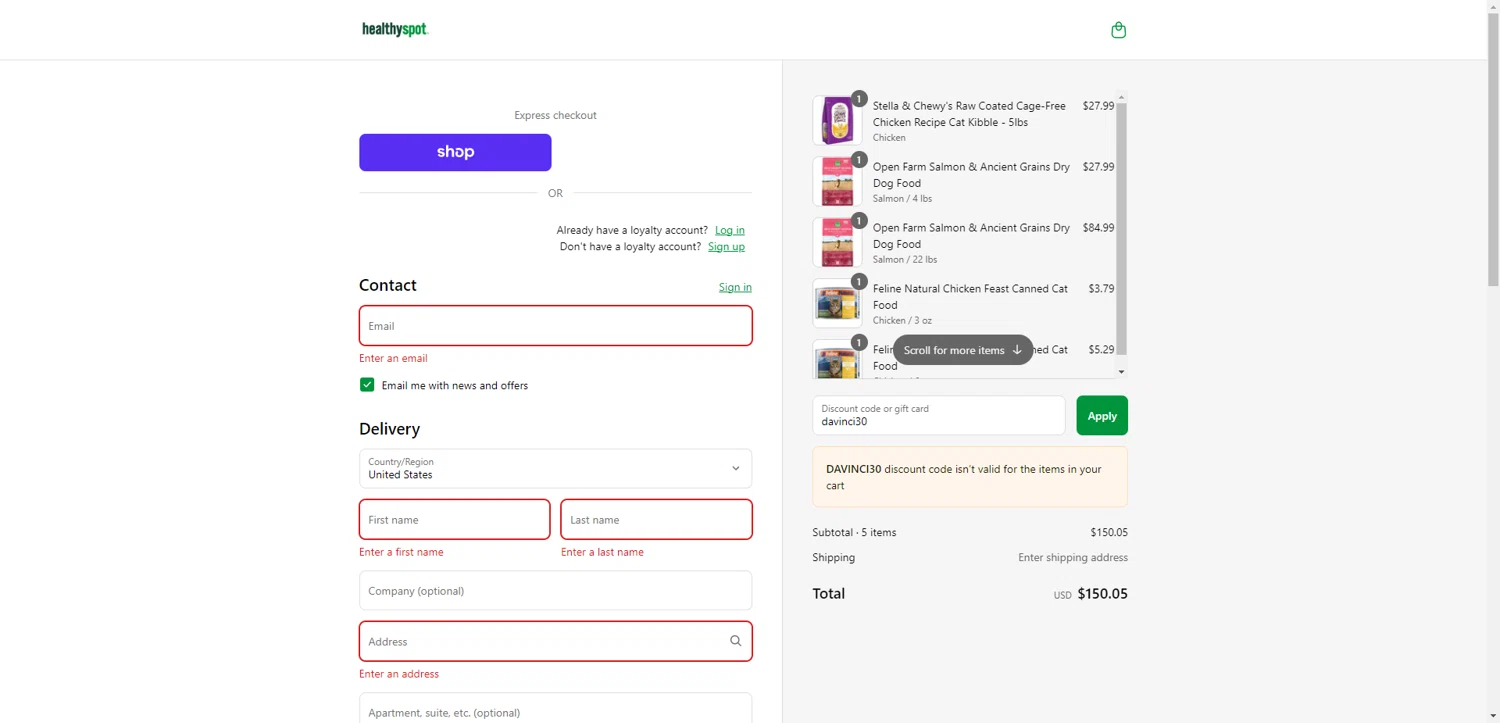Pay with the Shop express checkout button

455,152
